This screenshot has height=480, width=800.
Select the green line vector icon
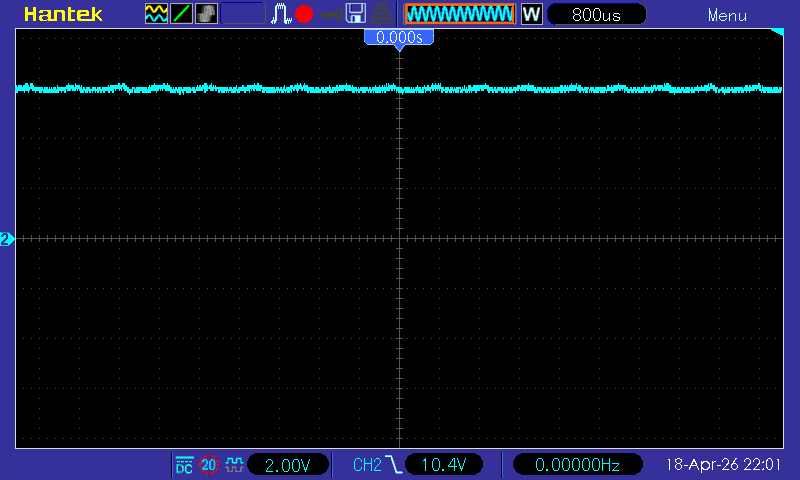click(x=182, y=14)
